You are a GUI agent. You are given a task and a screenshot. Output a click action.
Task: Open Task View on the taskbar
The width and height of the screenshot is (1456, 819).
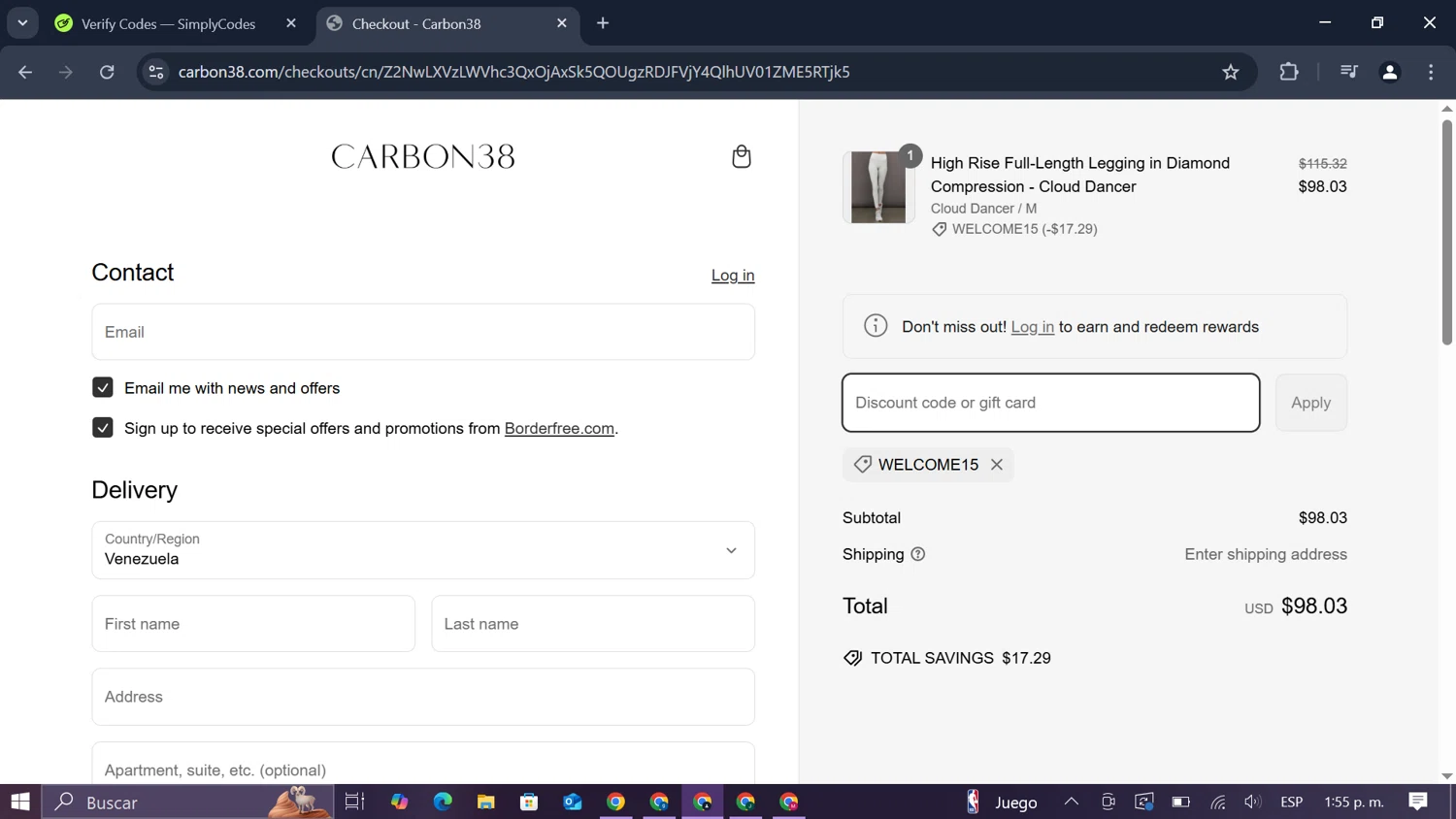[354, 802]
